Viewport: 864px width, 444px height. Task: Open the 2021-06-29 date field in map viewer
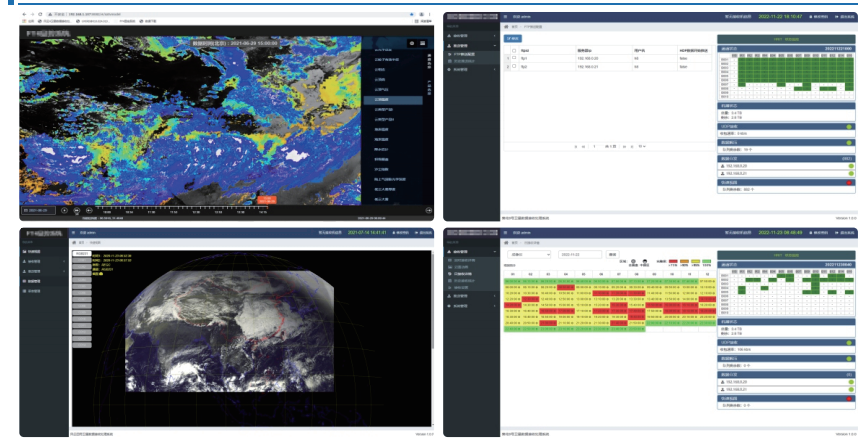tap(39, 210)
